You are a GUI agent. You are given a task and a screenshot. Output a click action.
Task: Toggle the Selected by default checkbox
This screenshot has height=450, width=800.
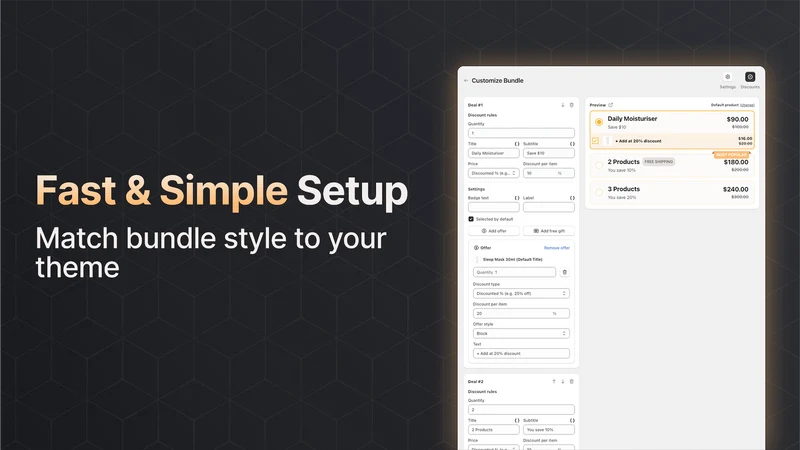coord(471,219)
